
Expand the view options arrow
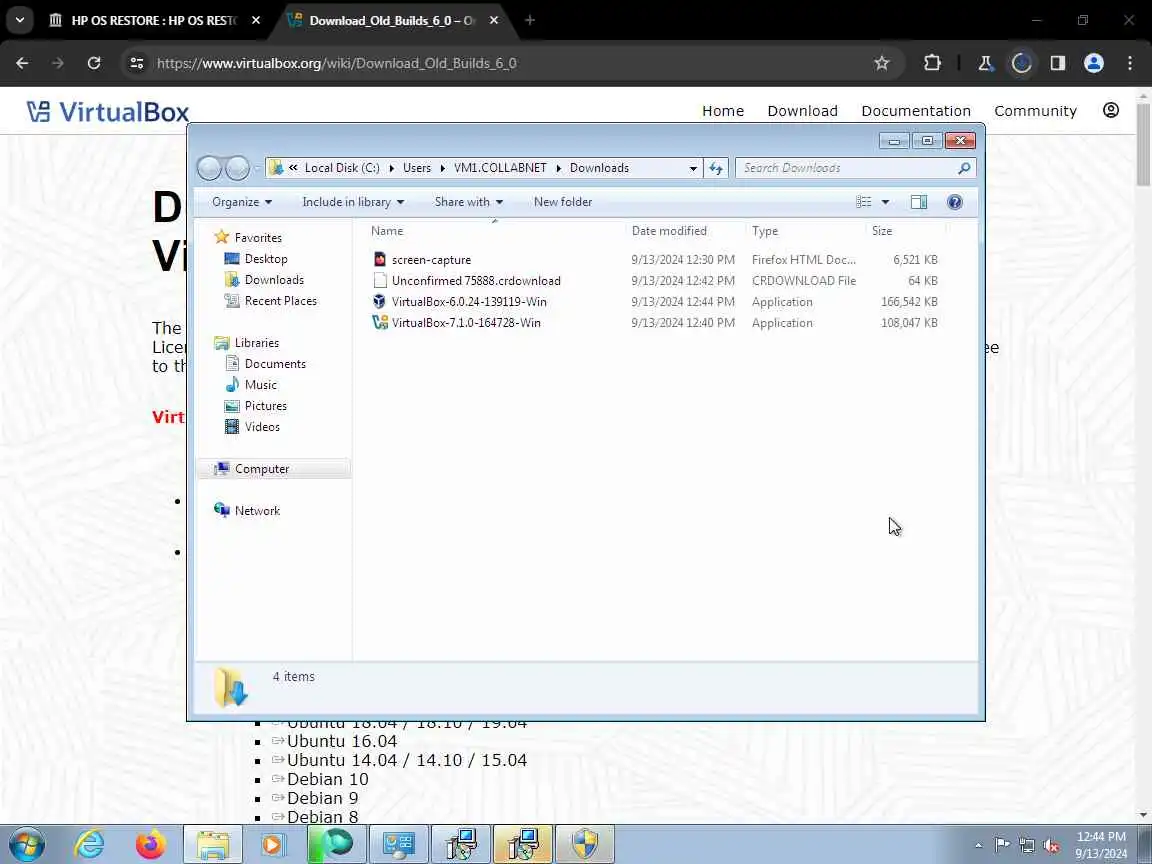pyautogui.click(x=885, y=202)
